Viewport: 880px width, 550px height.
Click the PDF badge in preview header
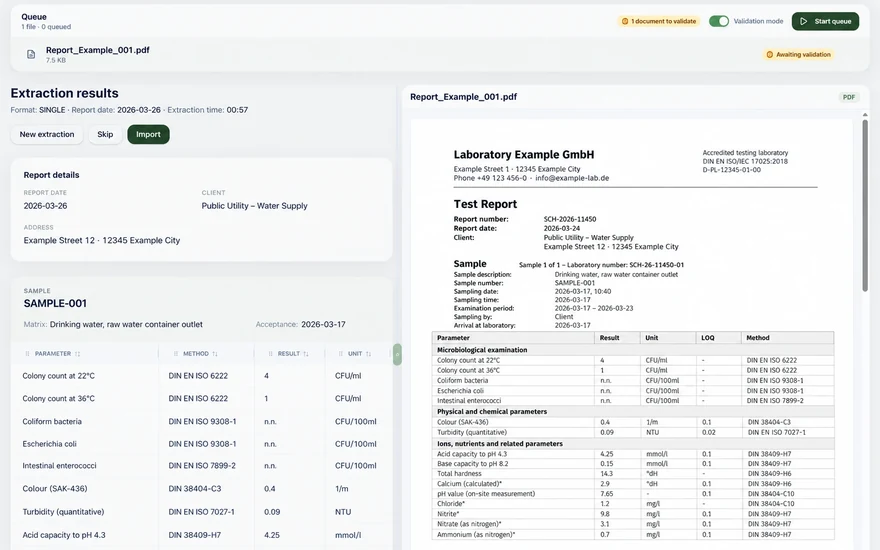(849, 97)
